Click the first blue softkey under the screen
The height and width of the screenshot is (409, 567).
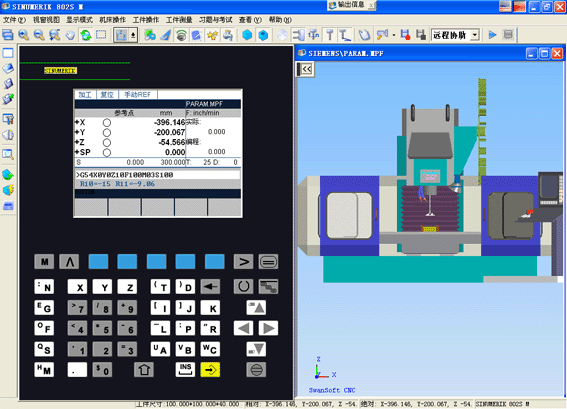pyautogui.click(x=98, y=261)
